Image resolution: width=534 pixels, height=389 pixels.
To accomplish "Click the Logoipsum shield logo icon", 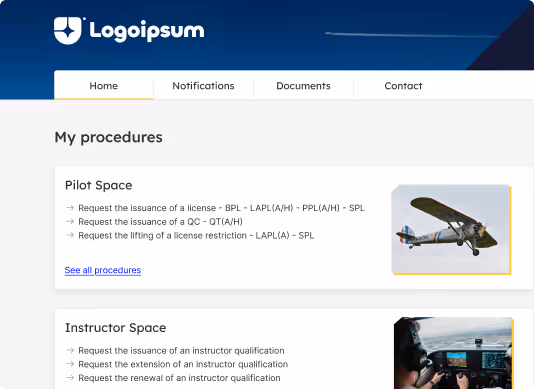I will [68, 31].
